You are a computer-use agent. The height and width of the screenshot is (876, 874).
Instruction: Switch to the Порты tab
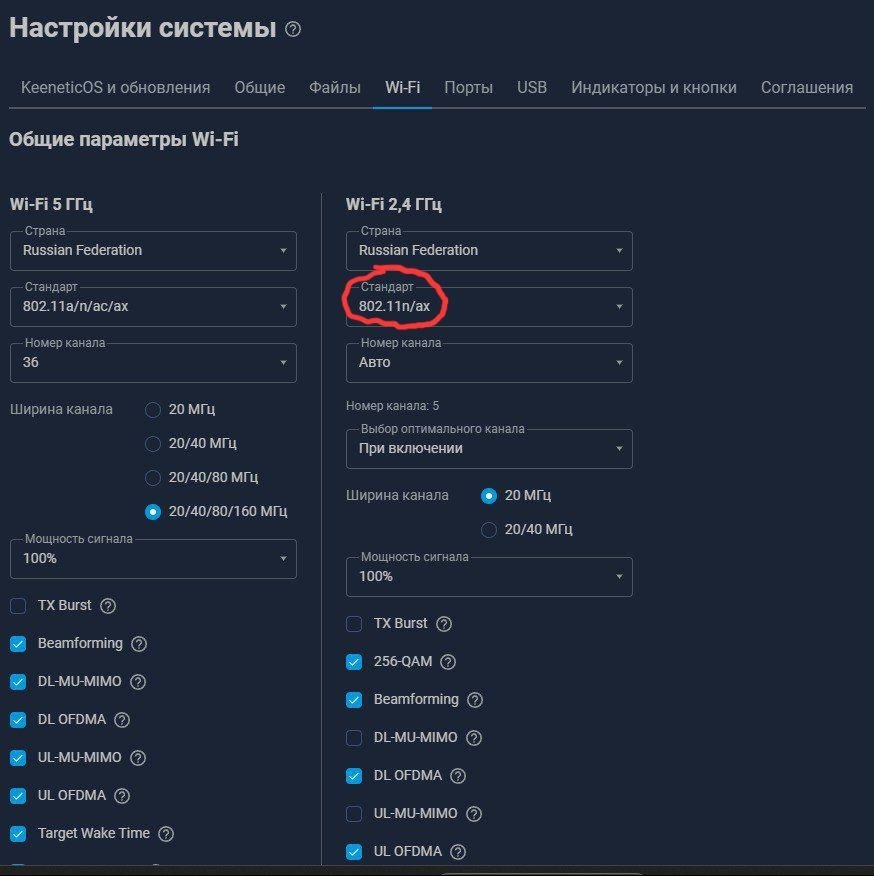pyautogui.click(x=468, y=88)
